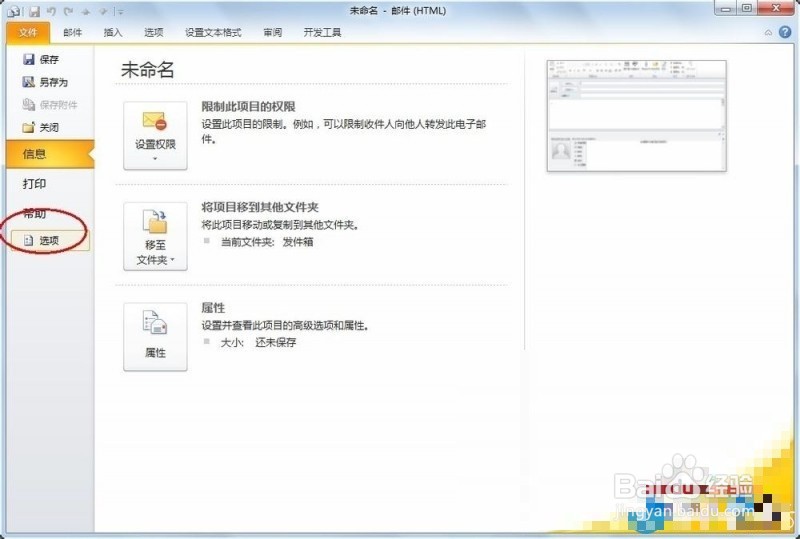800x539 pixels.
Task: Close the message window
Action: 776,9
